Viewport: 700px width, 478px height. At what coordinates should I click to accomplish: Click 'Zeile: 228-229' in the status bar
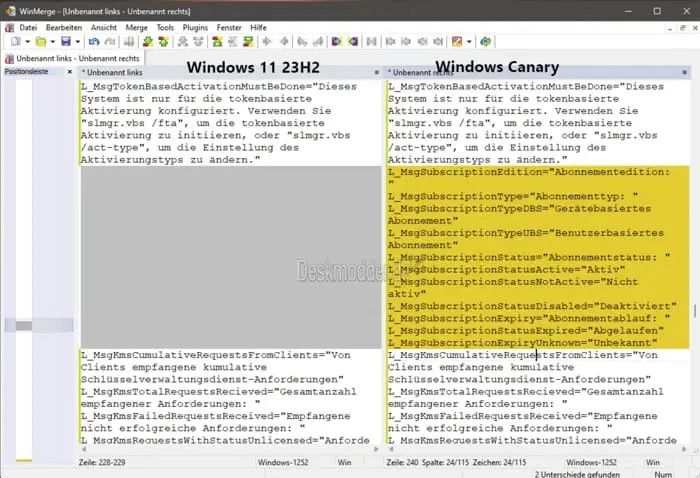[x=102, y=462]
